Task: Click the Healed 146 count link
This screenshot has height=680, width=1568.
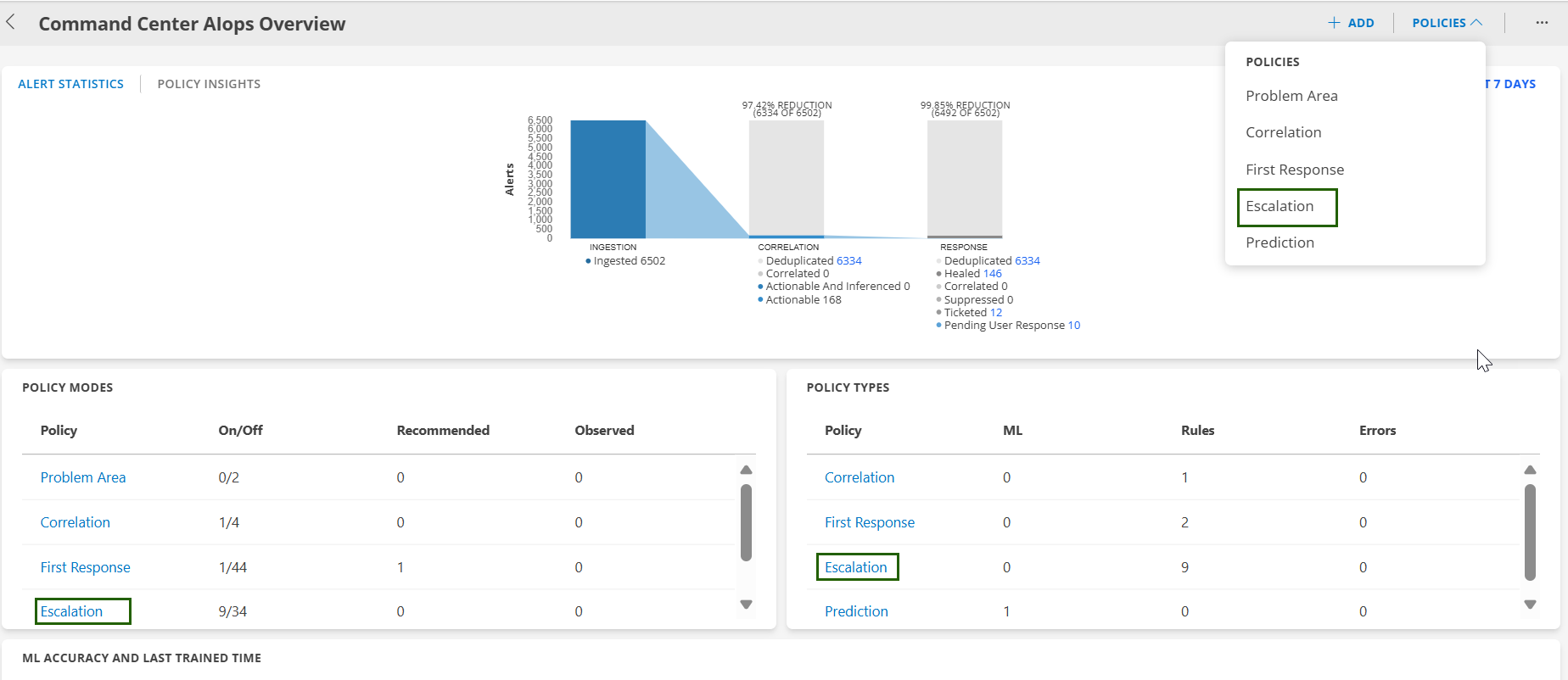Action: pyautogui.click(x=992, y=274)
